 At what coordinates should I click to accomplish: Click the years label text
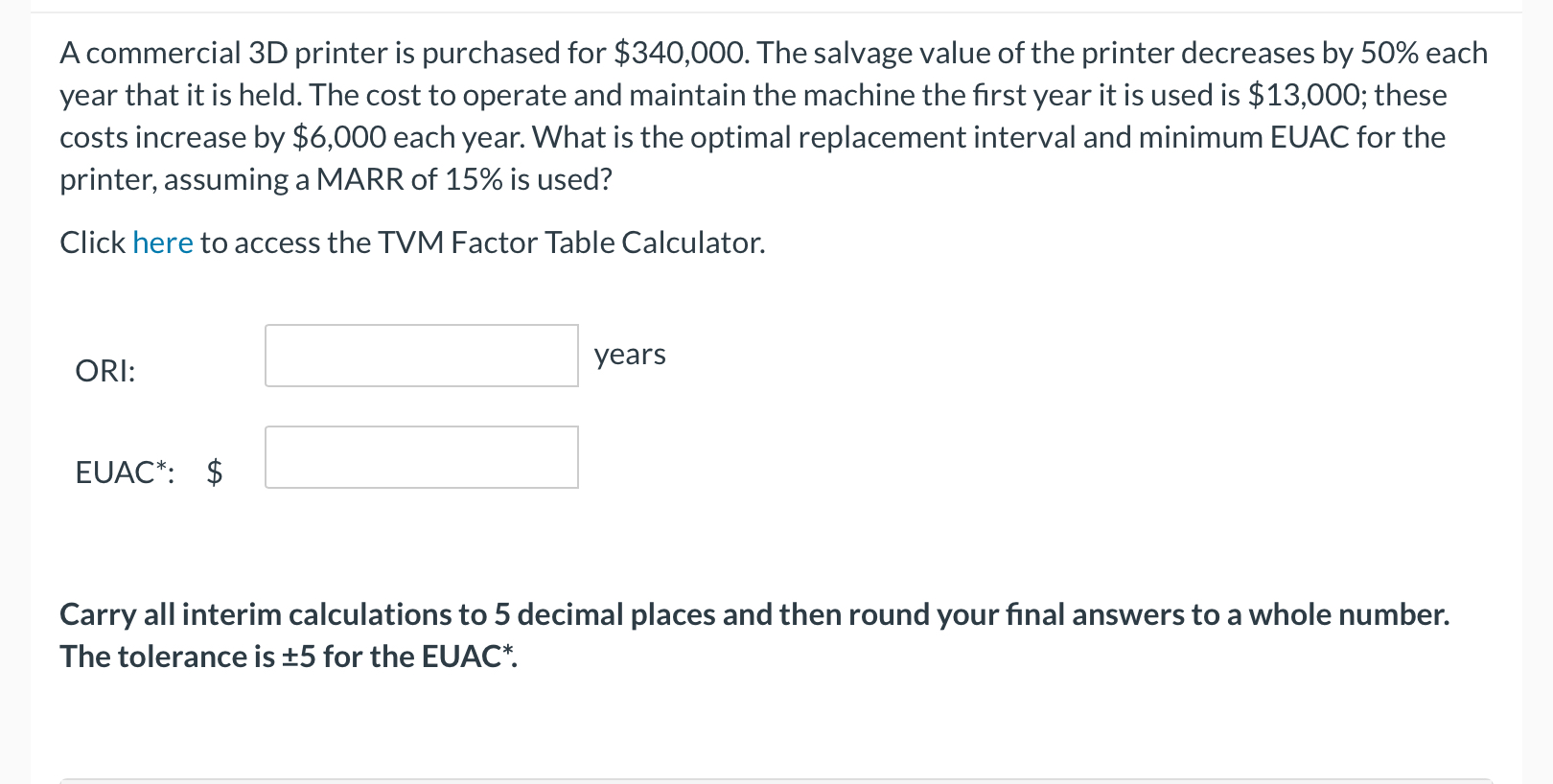pyautogui.click(x=630, y=355)
